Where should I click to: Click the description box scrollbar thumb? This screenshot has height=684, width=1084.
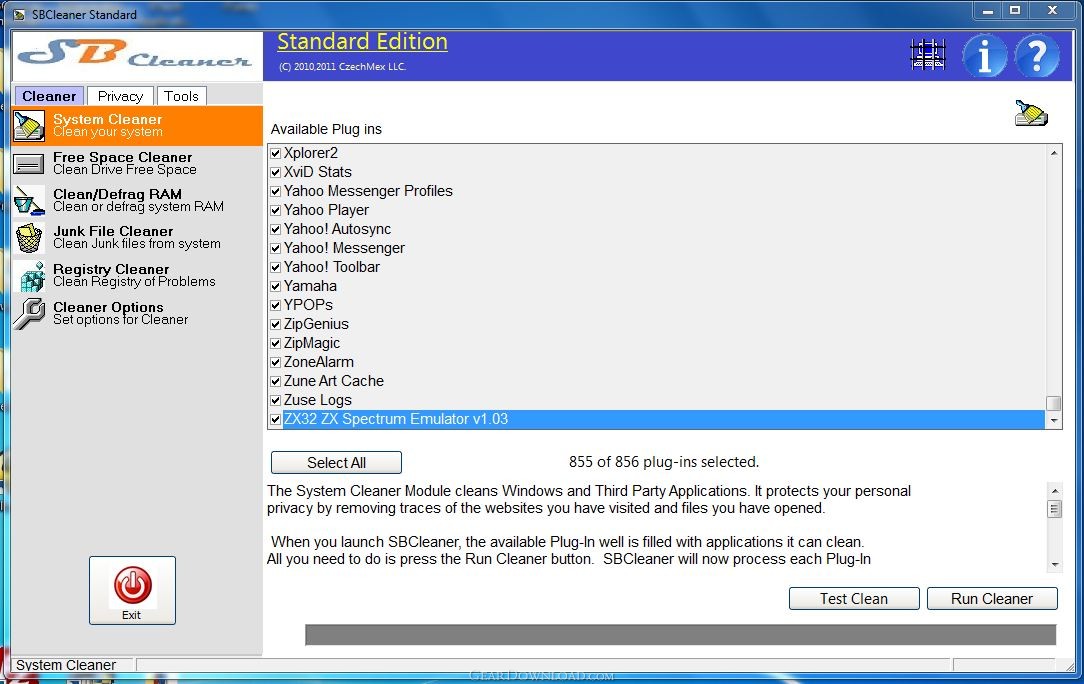[x=1054, y=510]
